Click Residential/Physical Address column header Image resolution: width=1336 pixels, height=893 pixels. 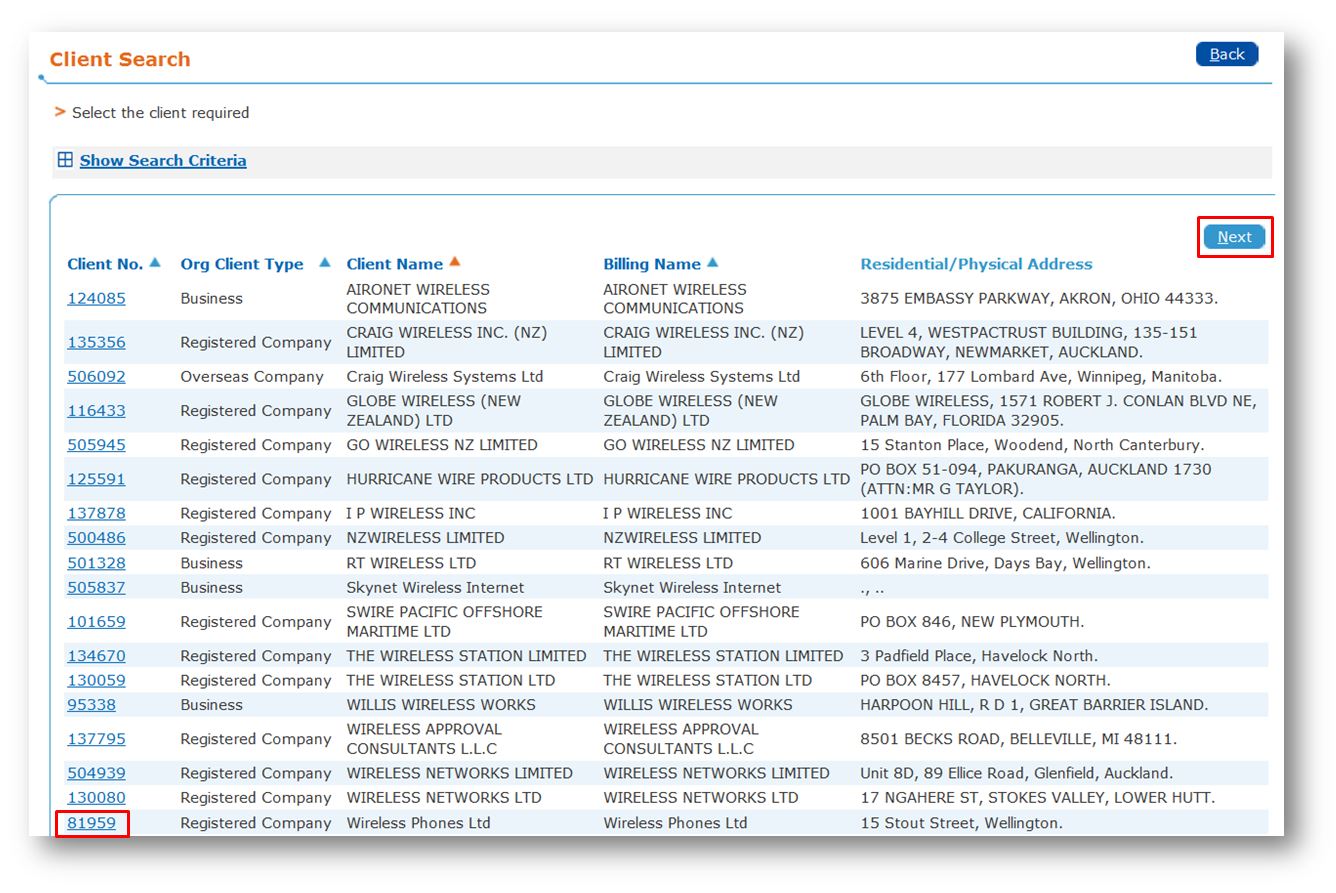click(976, 264)
